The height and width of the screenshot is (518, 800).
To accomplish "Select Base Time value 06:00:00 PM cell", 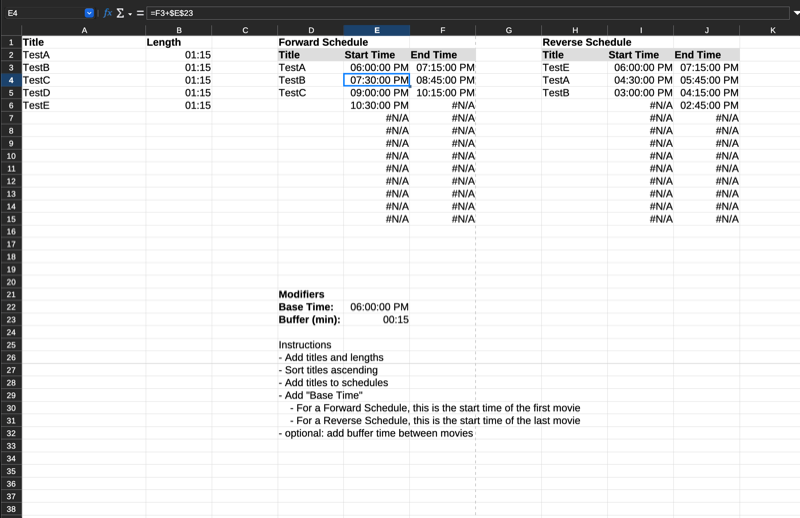I will pyautogui.click(x=377, y=307).
